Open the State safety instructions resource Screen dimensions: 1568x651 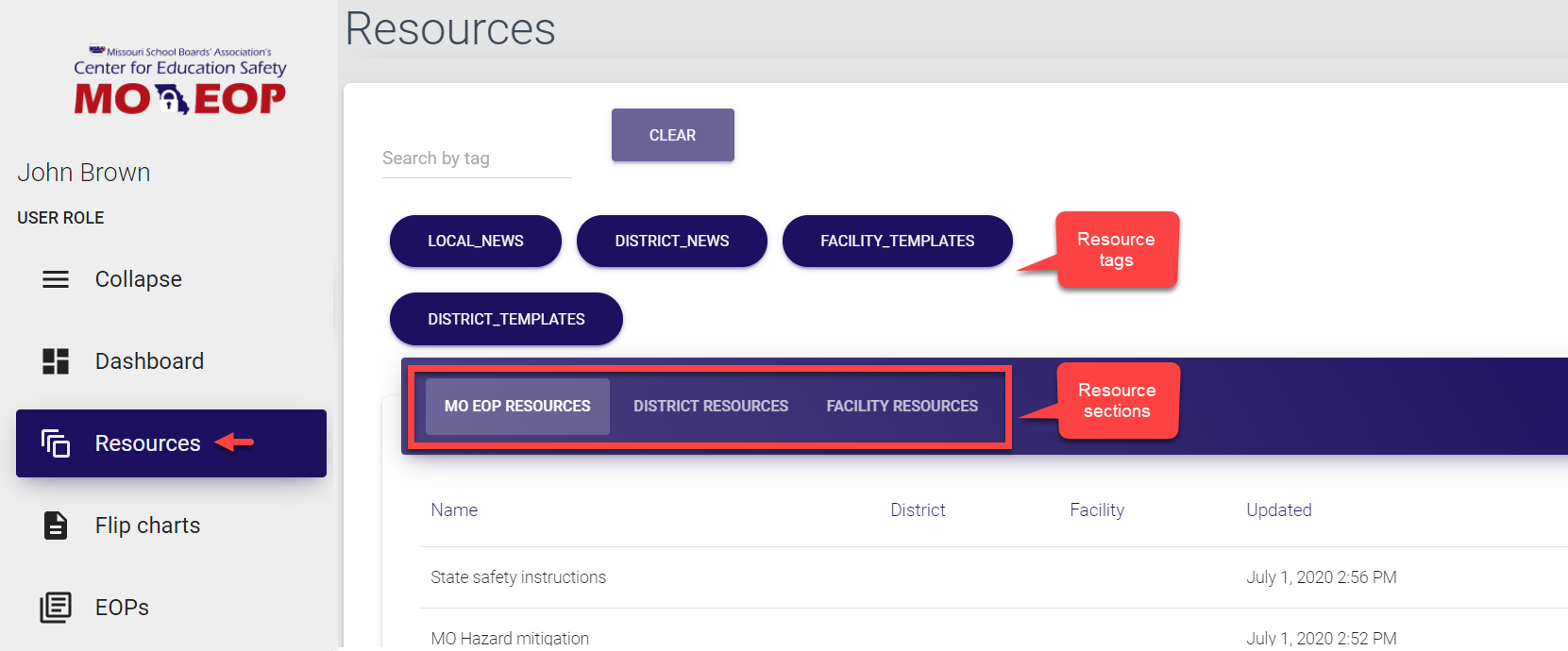pyautogui.click(x=518, y=577)
